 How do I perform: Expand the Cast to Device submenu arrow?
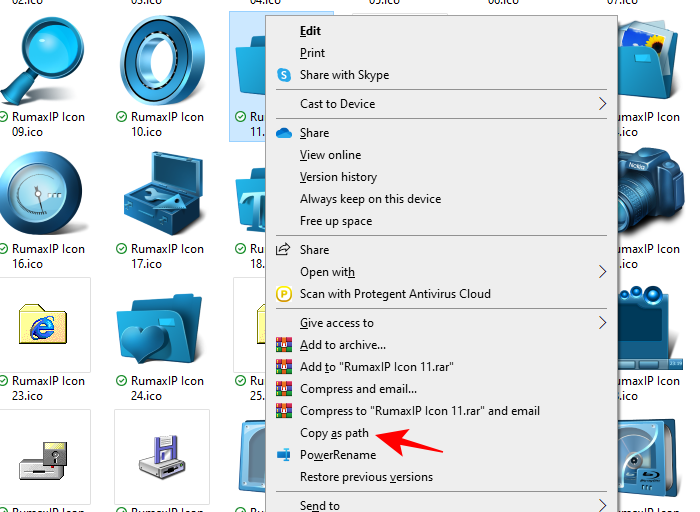click(x=602, y=104)
